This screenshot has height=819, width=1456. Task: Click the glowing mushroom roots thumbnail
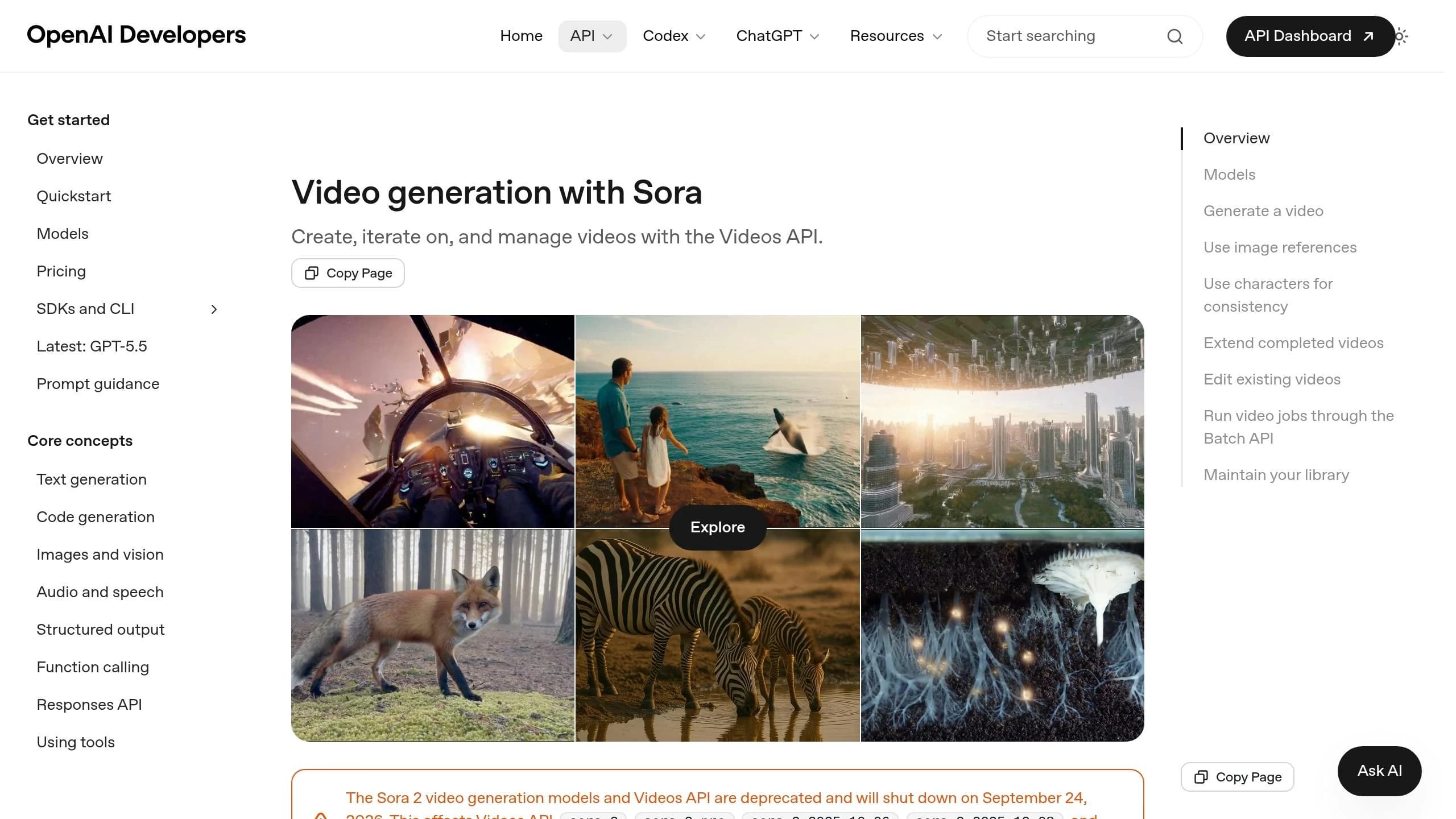click(x=1003, y=635)
